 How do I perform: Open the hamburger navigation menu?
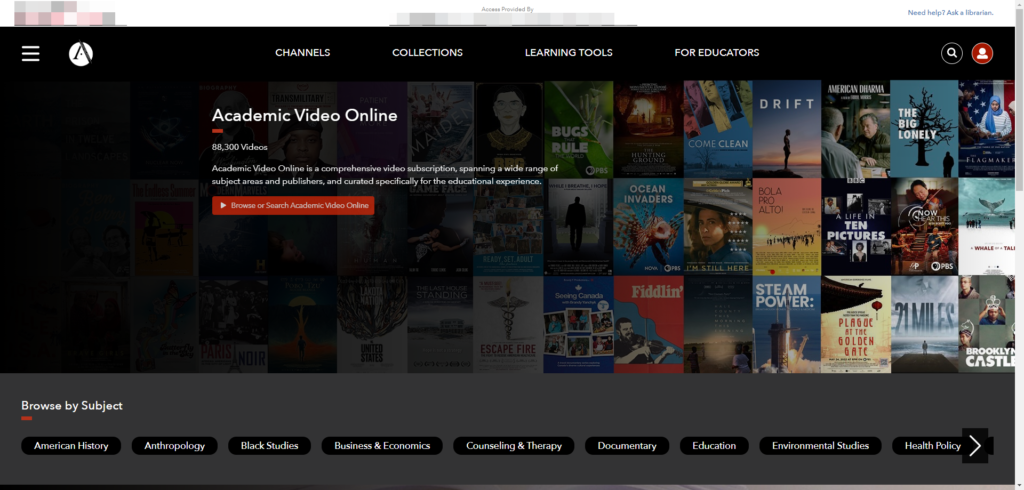[31, 53]
